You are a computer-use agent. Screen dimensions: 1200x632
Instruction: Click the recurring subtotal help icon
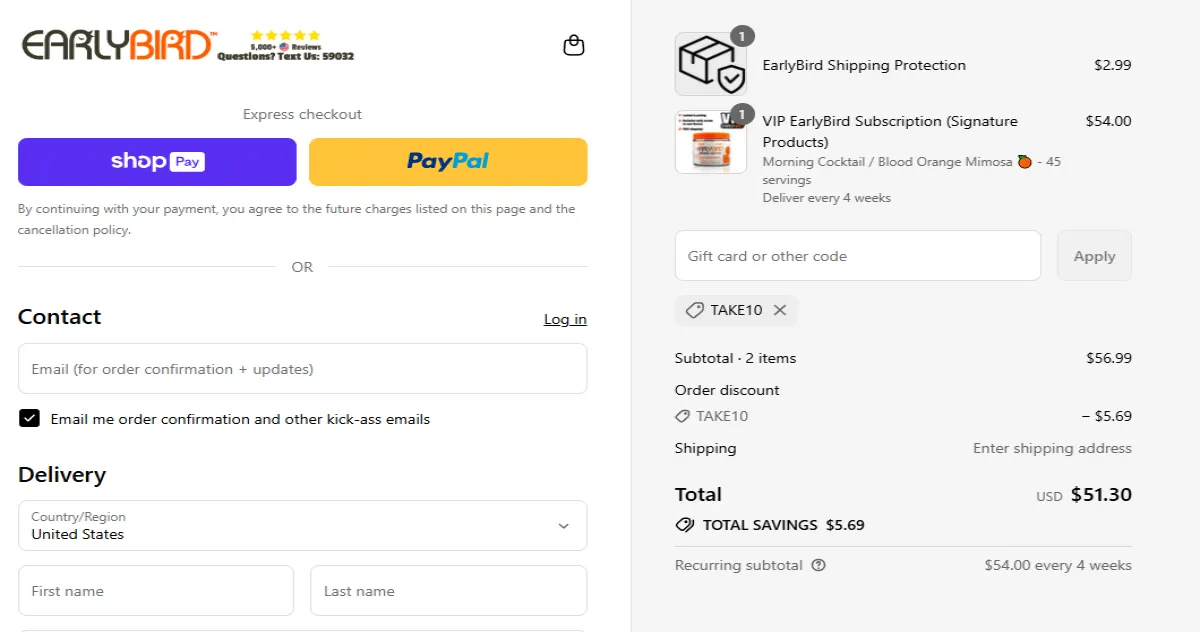pos(818,565)
